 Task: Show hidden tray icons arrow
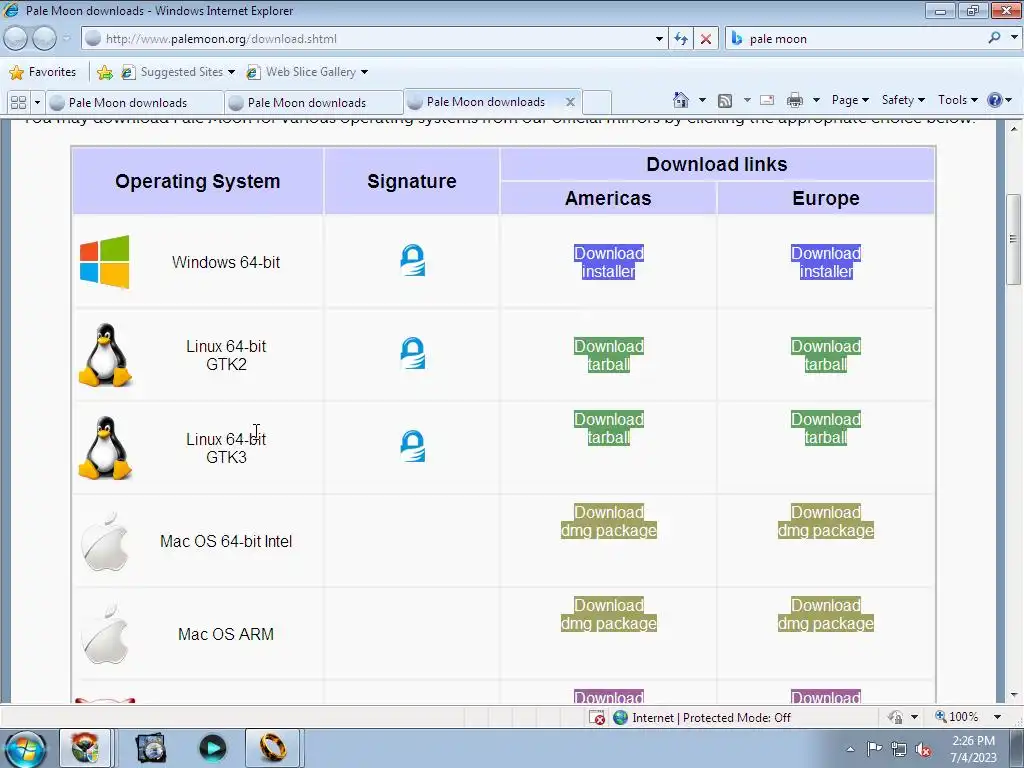click(x=850, y=749)
